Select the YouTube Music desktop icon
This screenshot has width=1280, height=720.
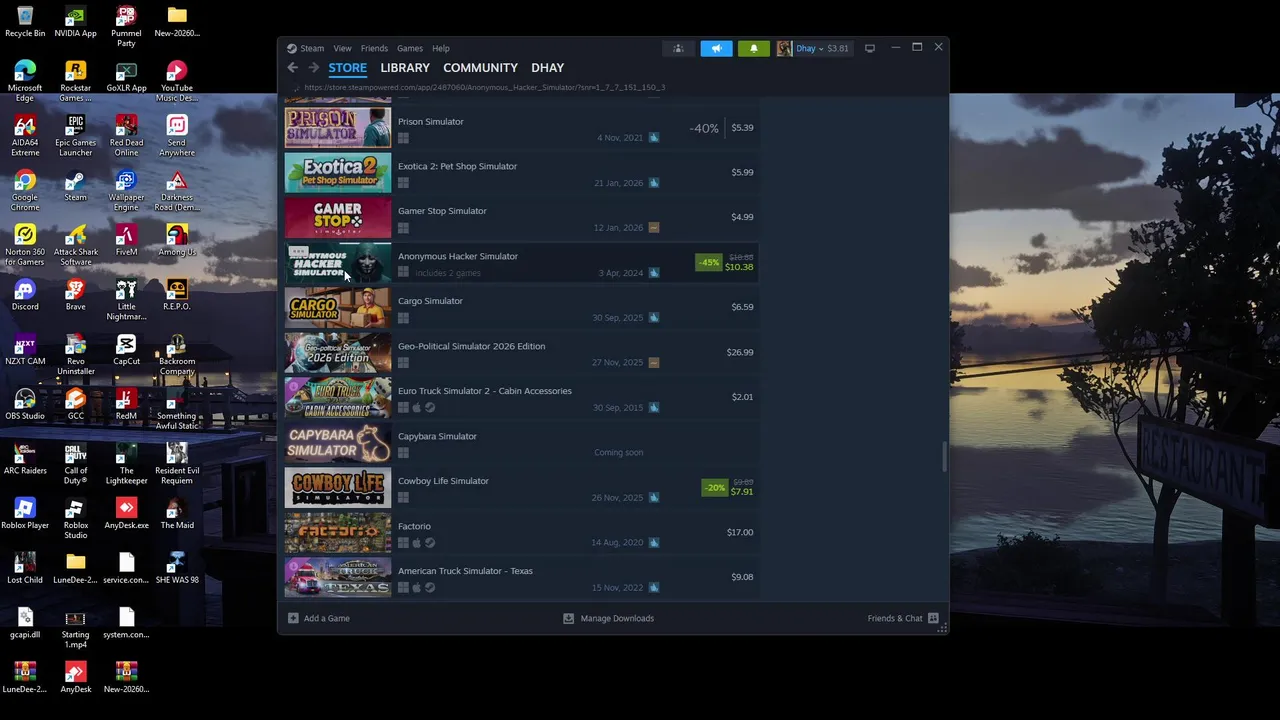click(177, 81)
